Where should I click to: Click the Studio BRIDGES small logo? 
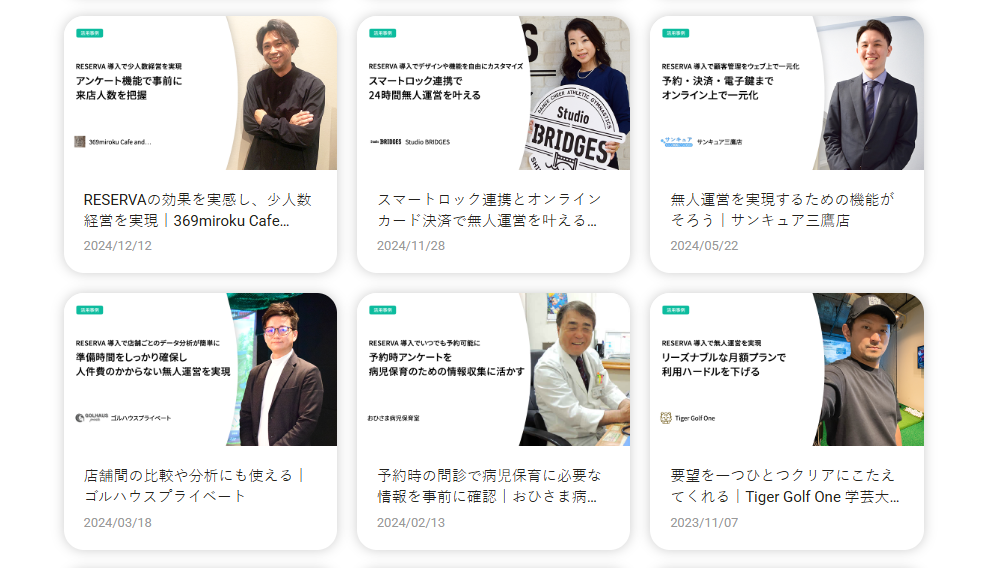(x=386, y=142)
